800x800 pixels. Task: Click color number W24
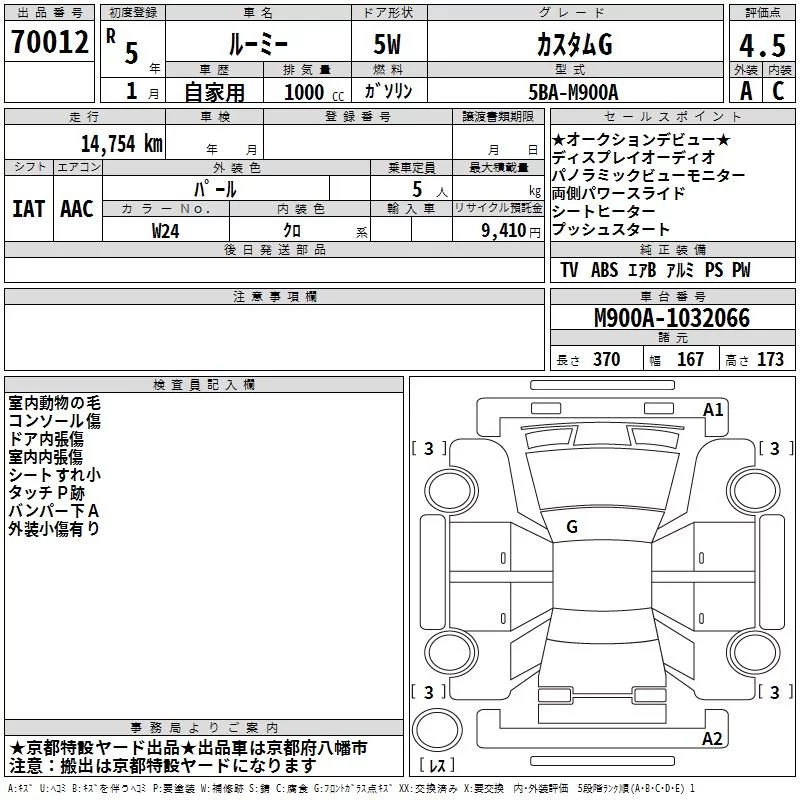pyautogui.click(x=165, y=231)
